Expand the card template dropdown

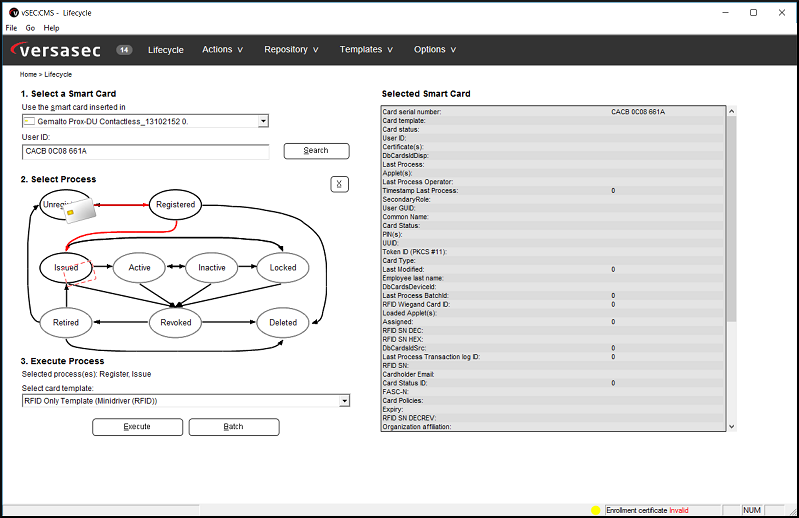click(344, 401)
